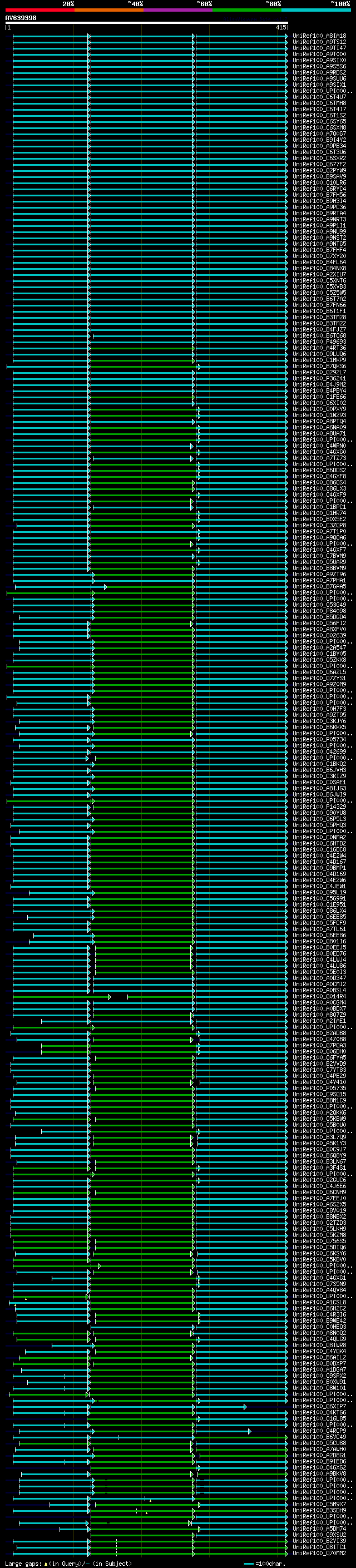Select the UniRef100_Q10LR6 label
The width and height of the screenshot is (356, 1568).
point(319,182)
